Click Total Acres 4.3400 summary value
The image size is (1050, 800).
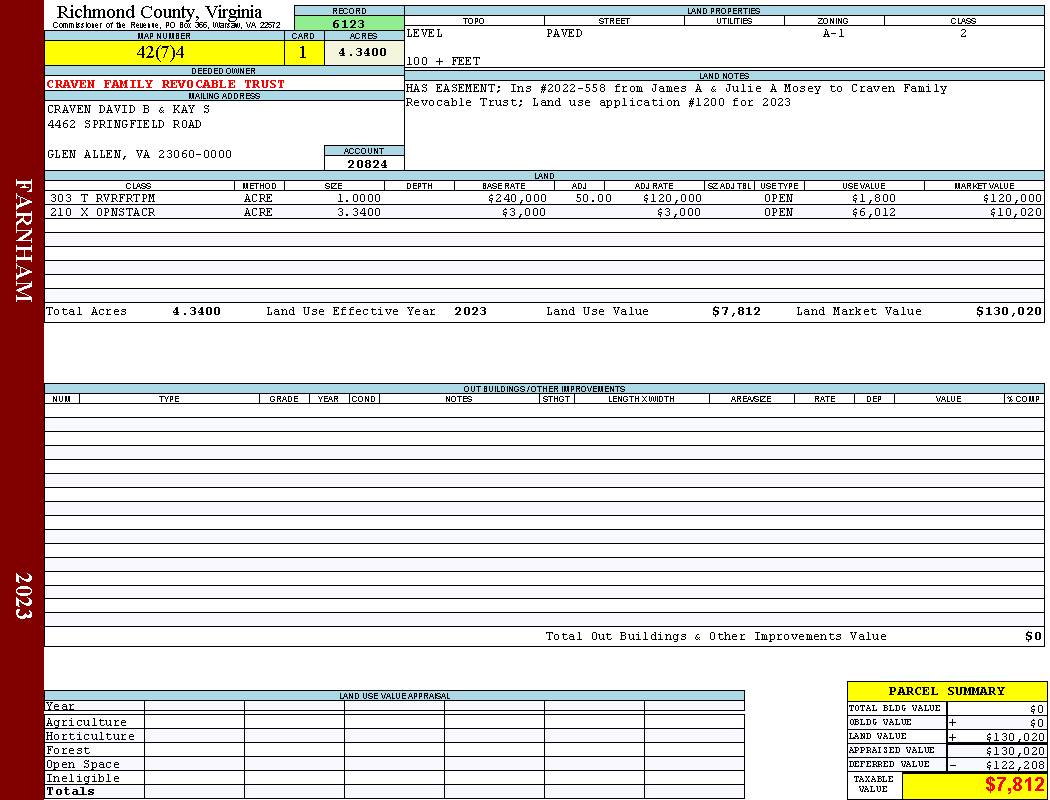coord(196,311)
